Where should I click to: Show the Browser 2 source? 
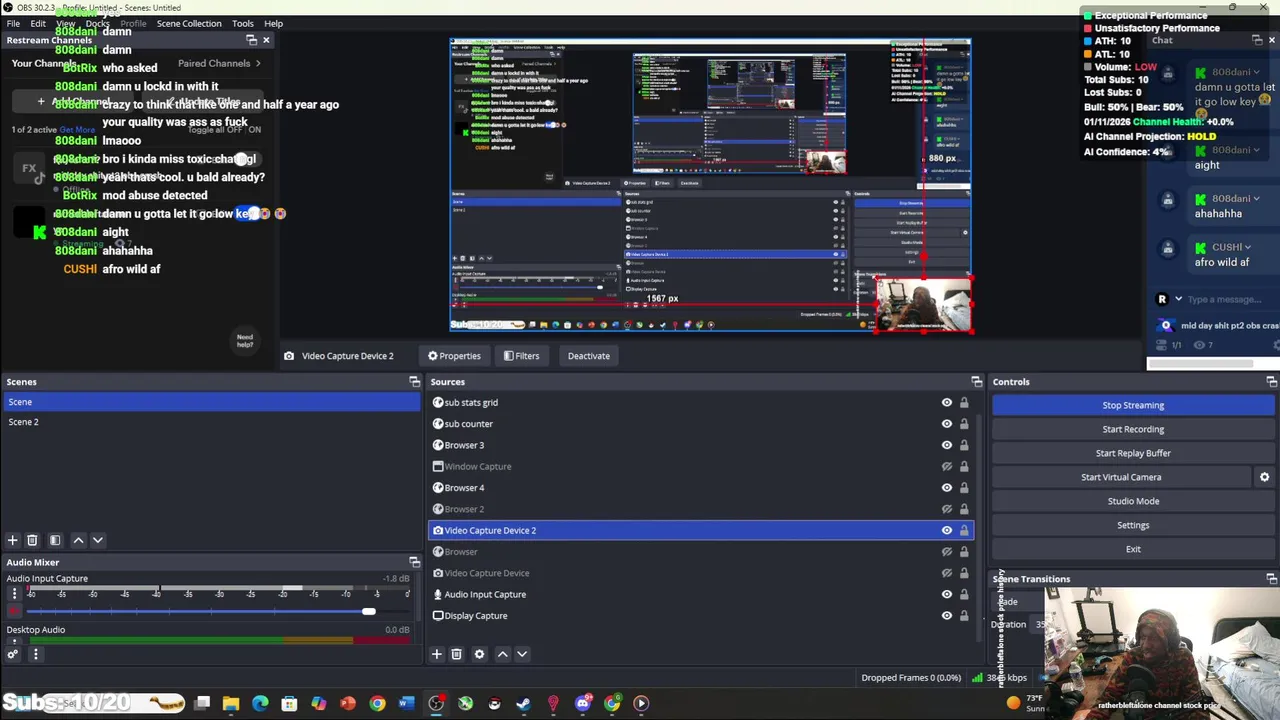tap(946, 509)
